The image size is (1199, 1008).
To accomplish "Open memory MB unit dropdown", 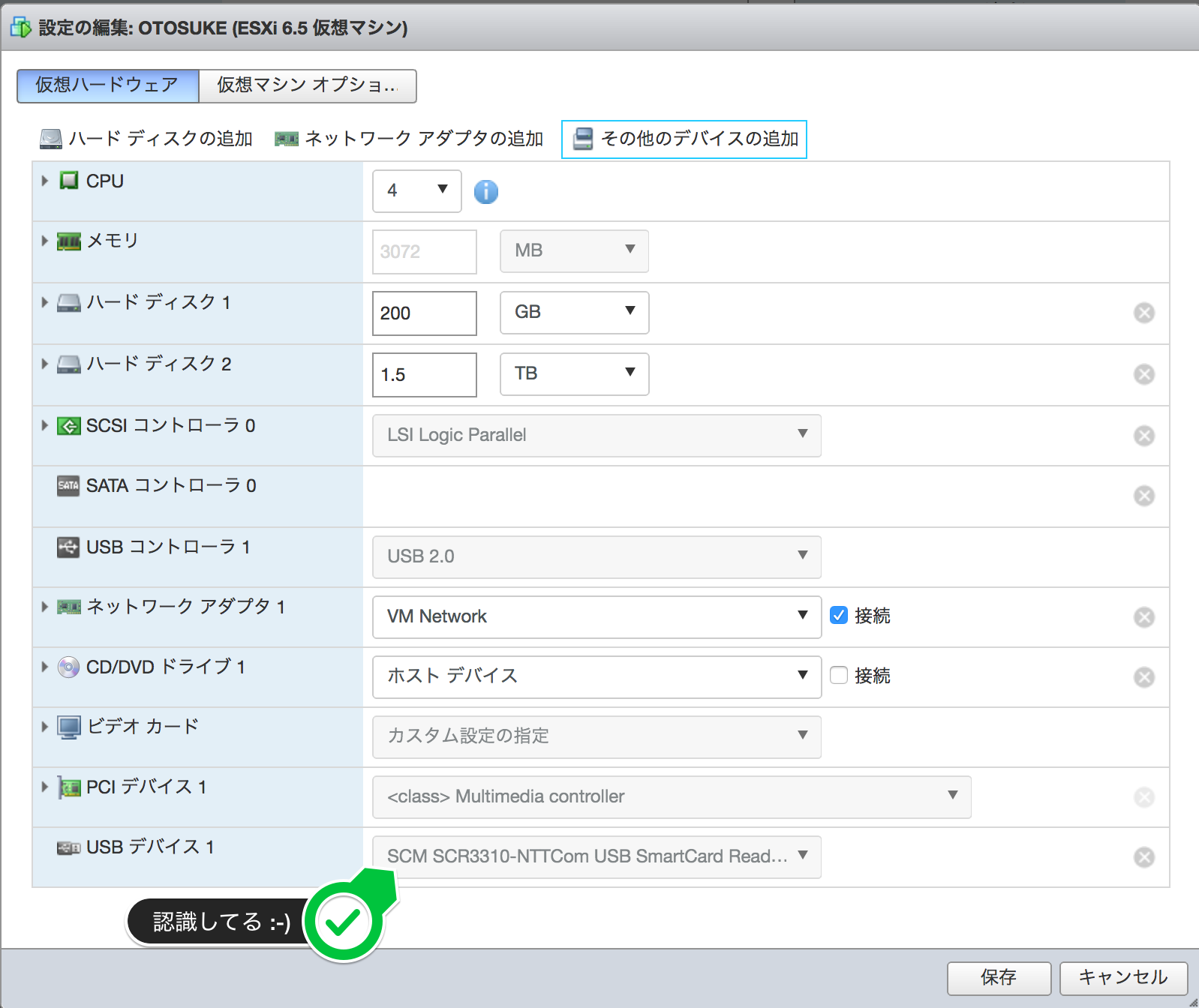I will (x=575, y=251).
